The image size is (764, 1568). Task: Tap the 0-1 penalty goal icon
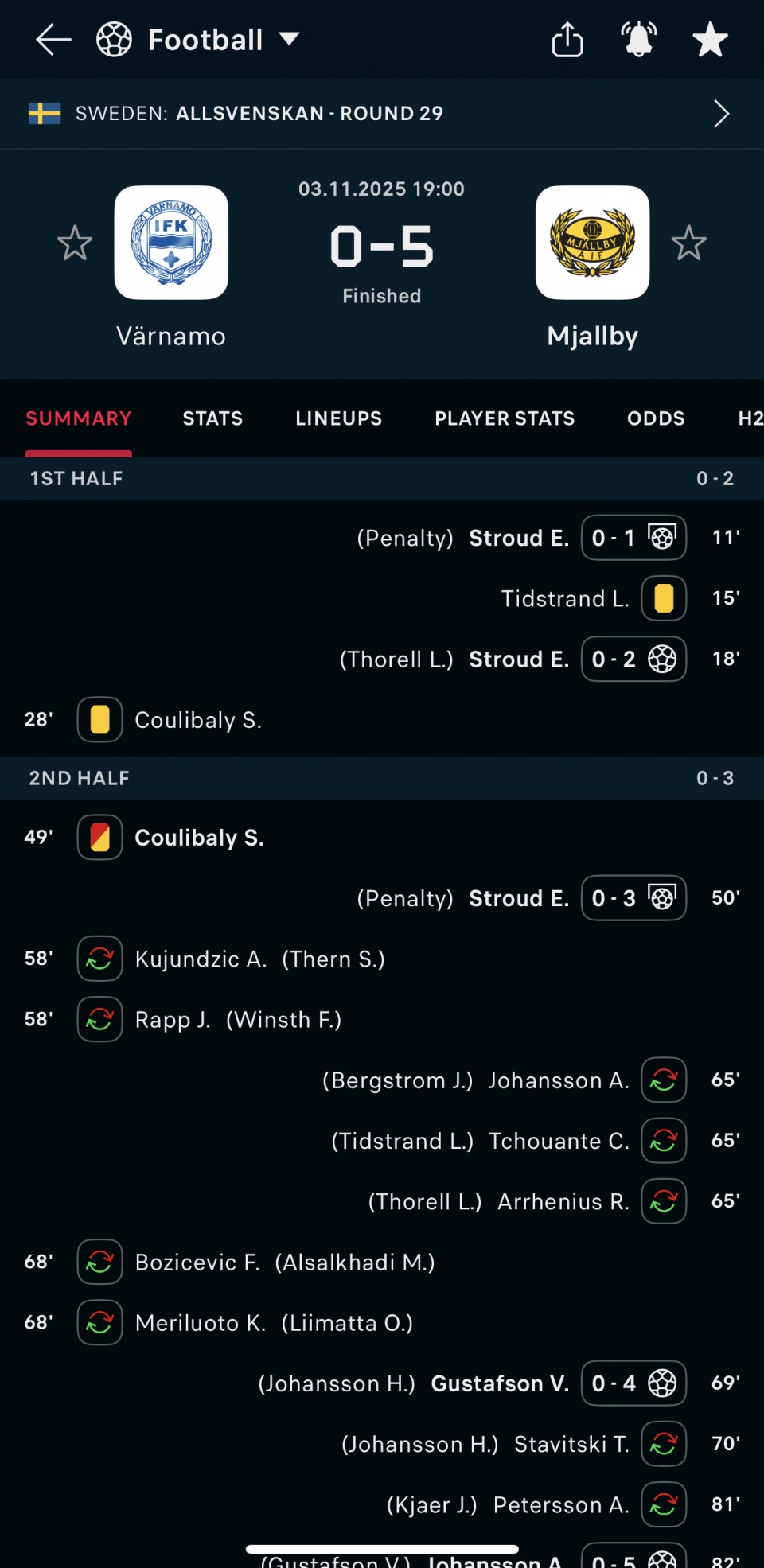coord(662,538)
